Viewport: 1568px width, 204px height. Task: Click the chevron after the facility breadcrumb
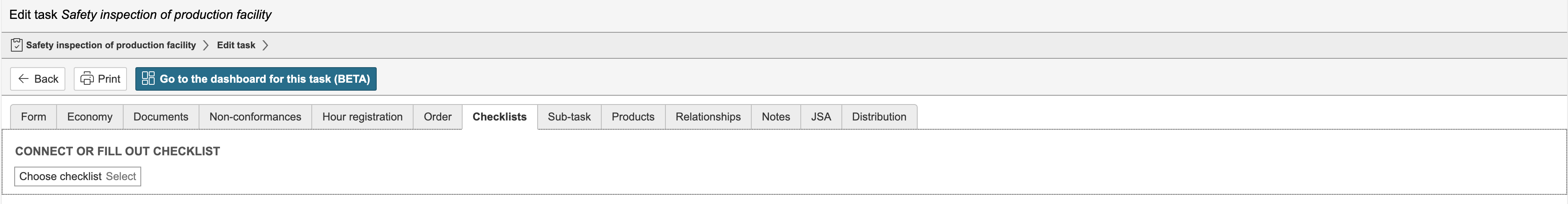pos(206,45)
